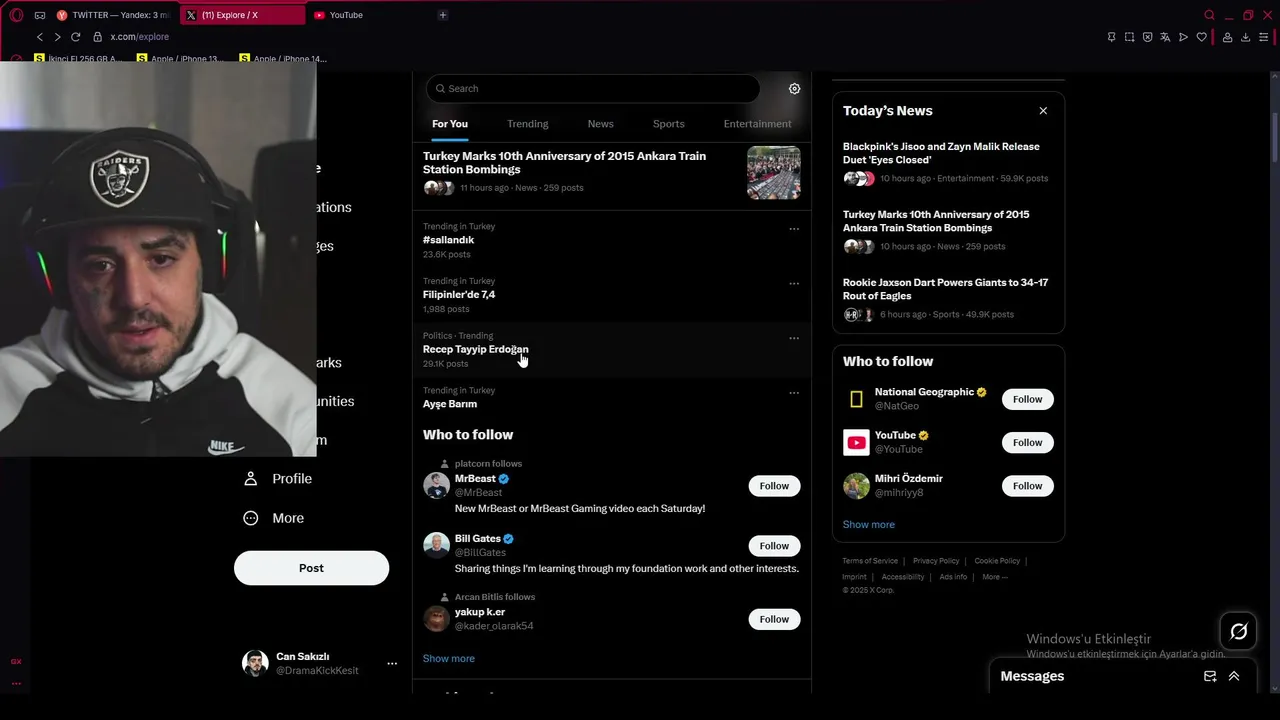Reload the page with the refresh icon
This screenshot has height=720, width=1280.
75,37
